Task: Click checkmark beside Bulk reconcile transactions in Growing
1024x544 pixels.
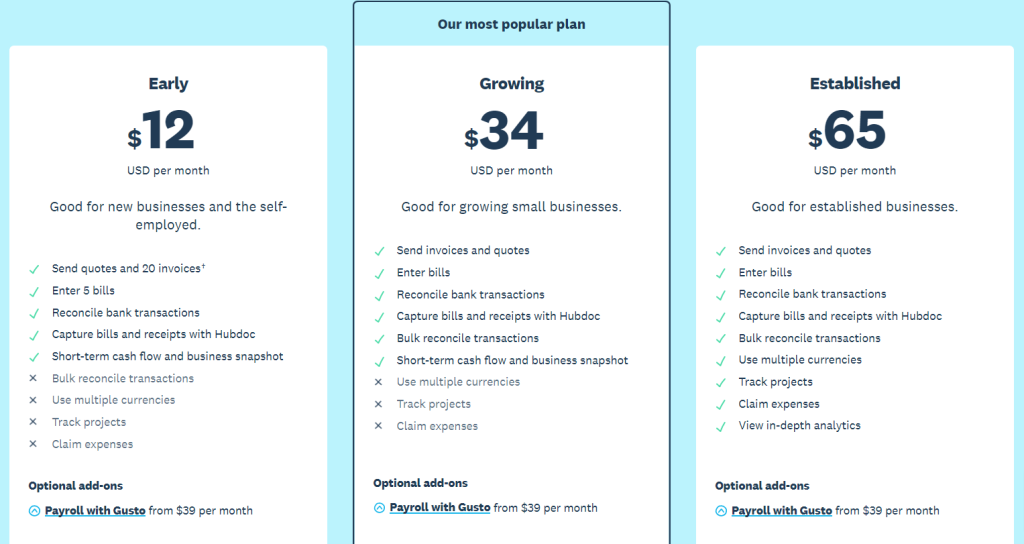Action: click(379, 339)
